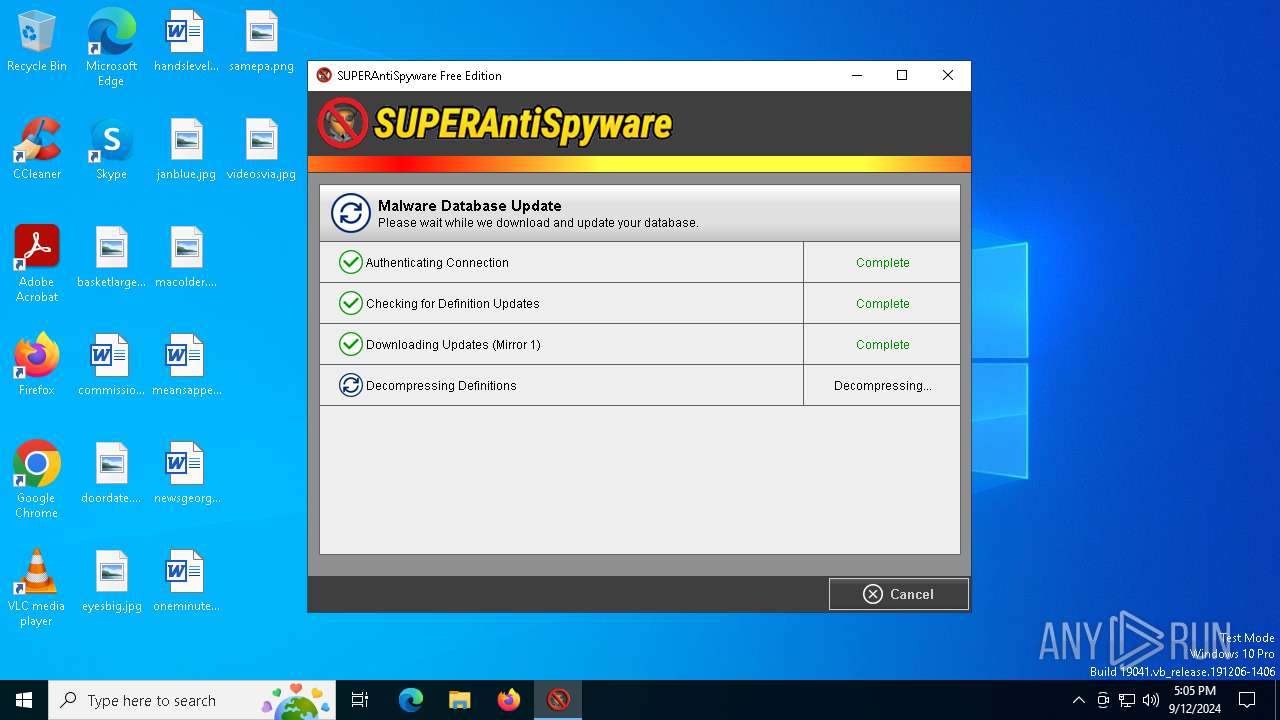Select the 'Checking for Definition Updates' text

click(x=452, y=304)
